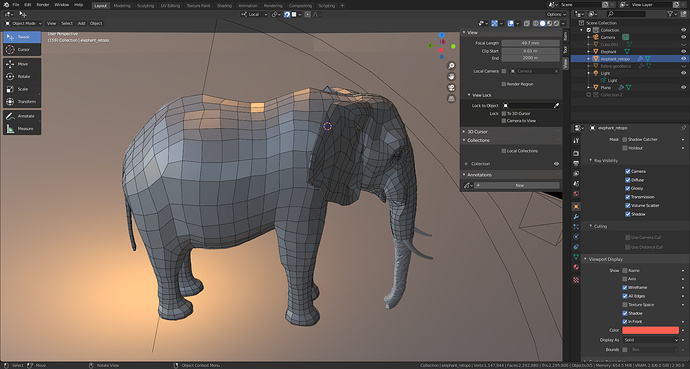
Task: Toggle X-ray display icon
Action: [x=526, y=23]
